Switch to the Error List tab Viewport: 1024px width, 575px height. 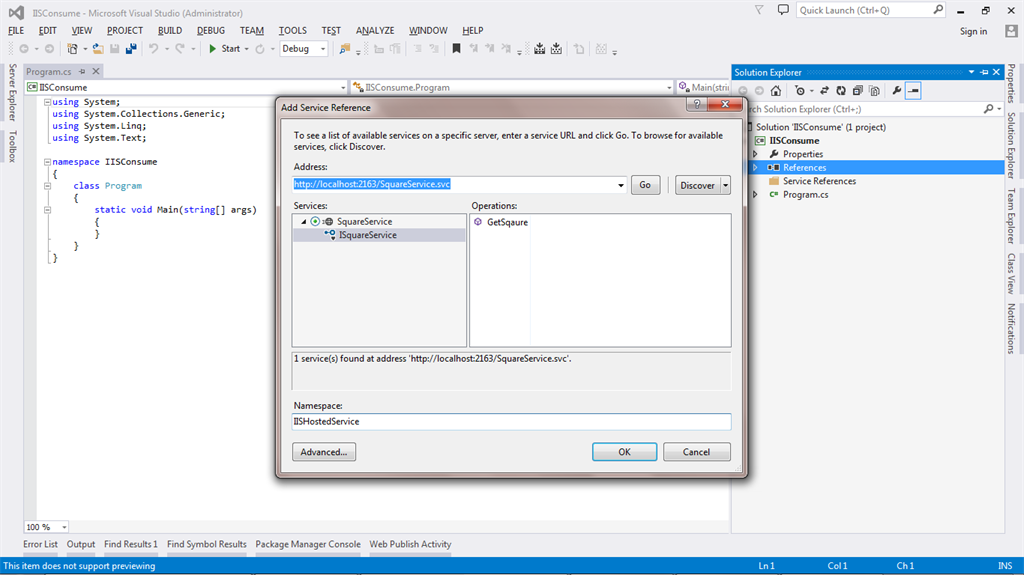point(40,544)
